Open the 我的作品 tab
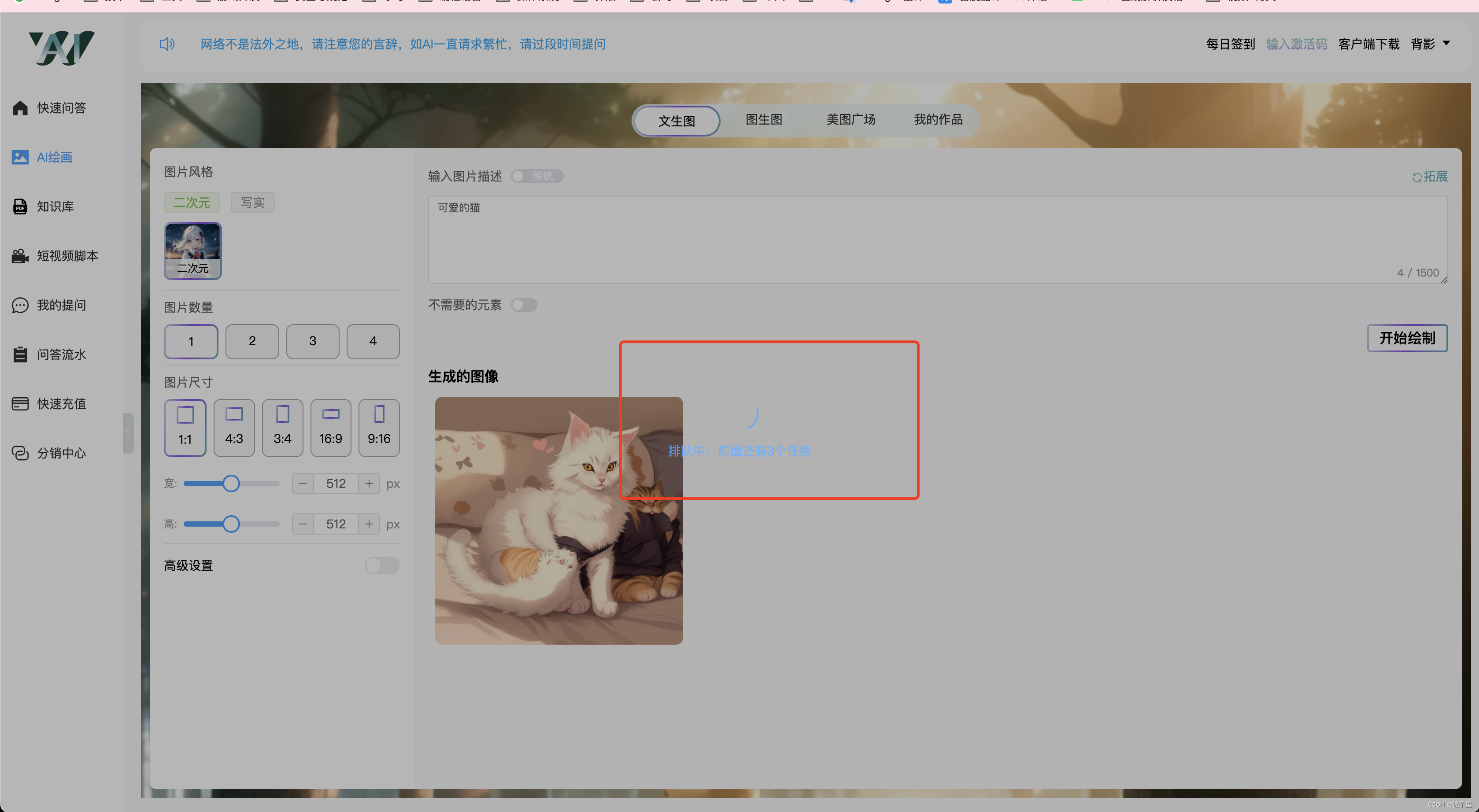The width and height of the screenshot is (1479, 812). 938,119
